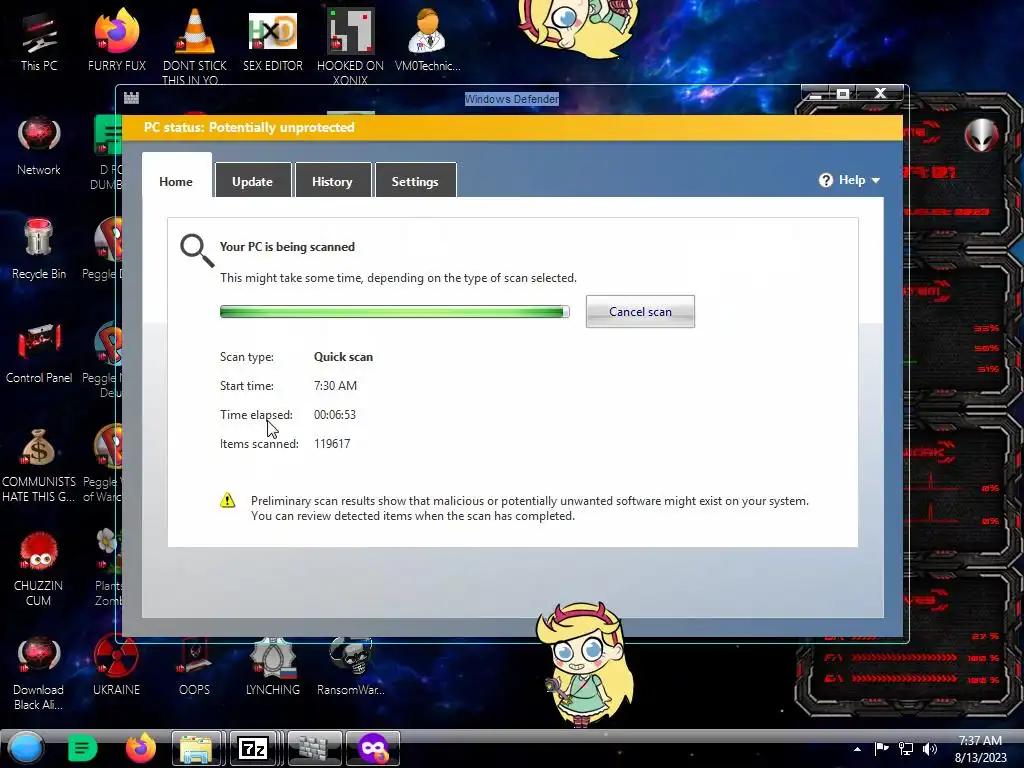Select the Recycle Bin icon

point(39,250)
